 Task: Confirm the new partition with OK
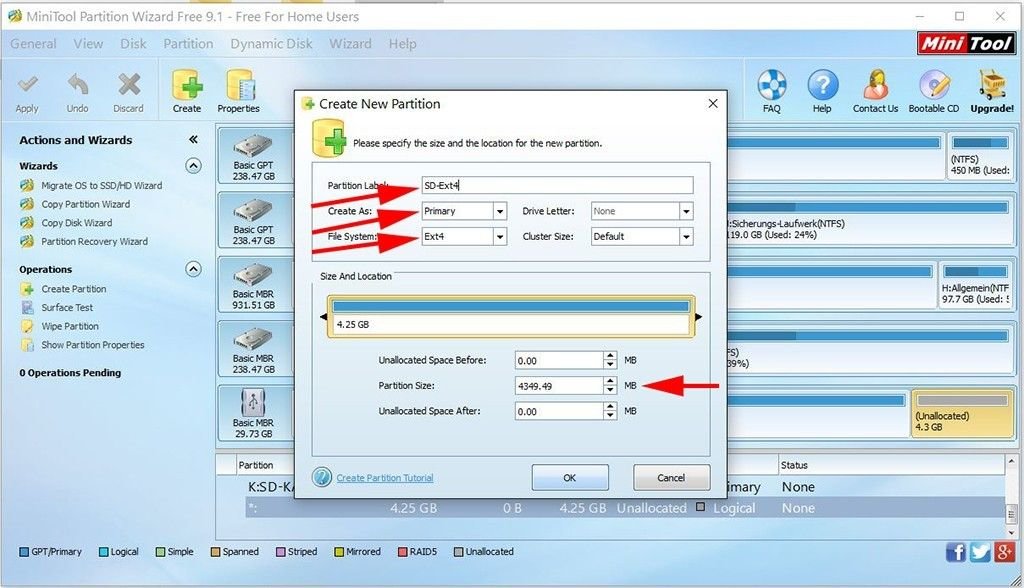pyautogui.click(x=570, y=478)
